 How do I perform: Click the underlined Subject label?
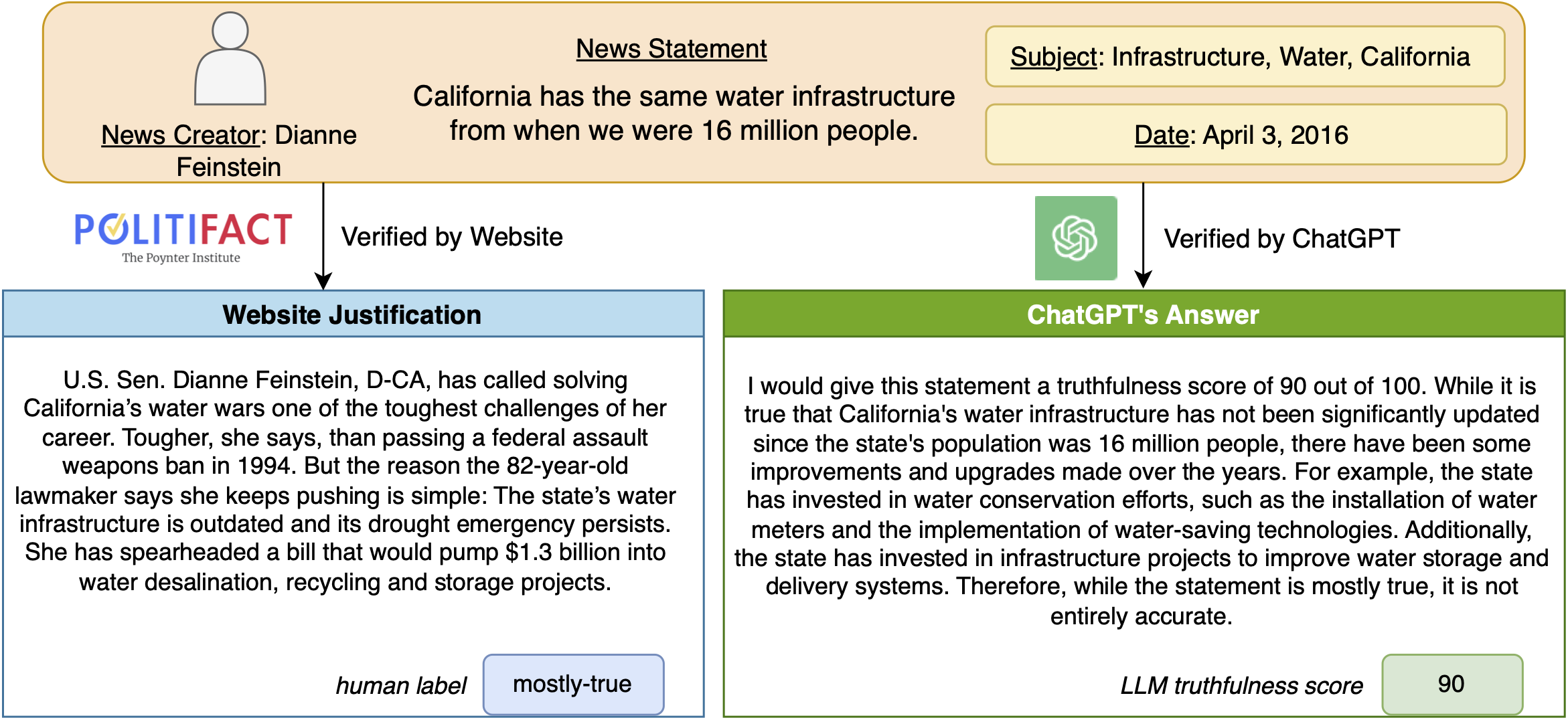[1053, 57]
